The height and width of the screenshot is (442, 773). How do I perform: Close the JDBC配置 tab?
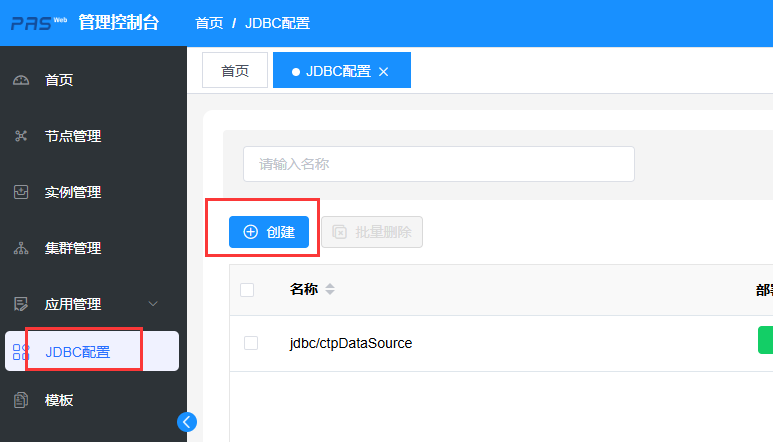click(x=384, y=72)
